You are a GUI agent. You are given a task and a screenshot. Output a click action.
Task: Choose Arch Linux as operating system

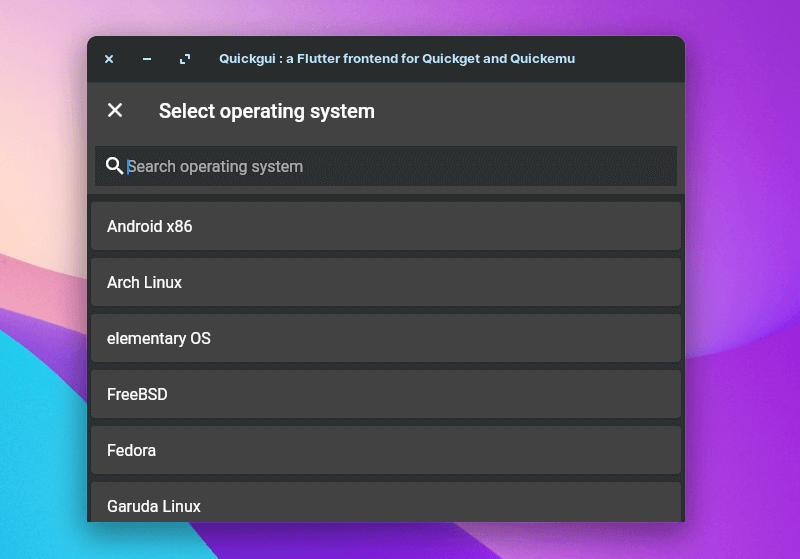point(385,282)
